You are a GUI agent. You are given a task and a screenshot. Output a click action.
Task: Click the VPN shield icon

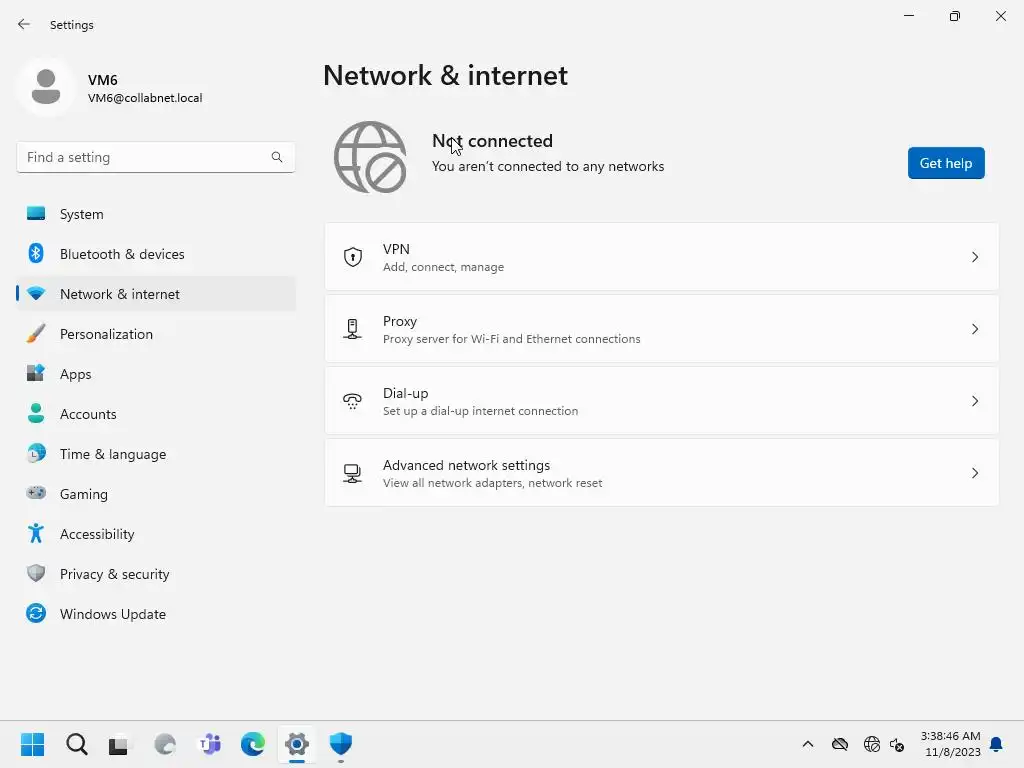pyautogui.click(x=353, y=257)
